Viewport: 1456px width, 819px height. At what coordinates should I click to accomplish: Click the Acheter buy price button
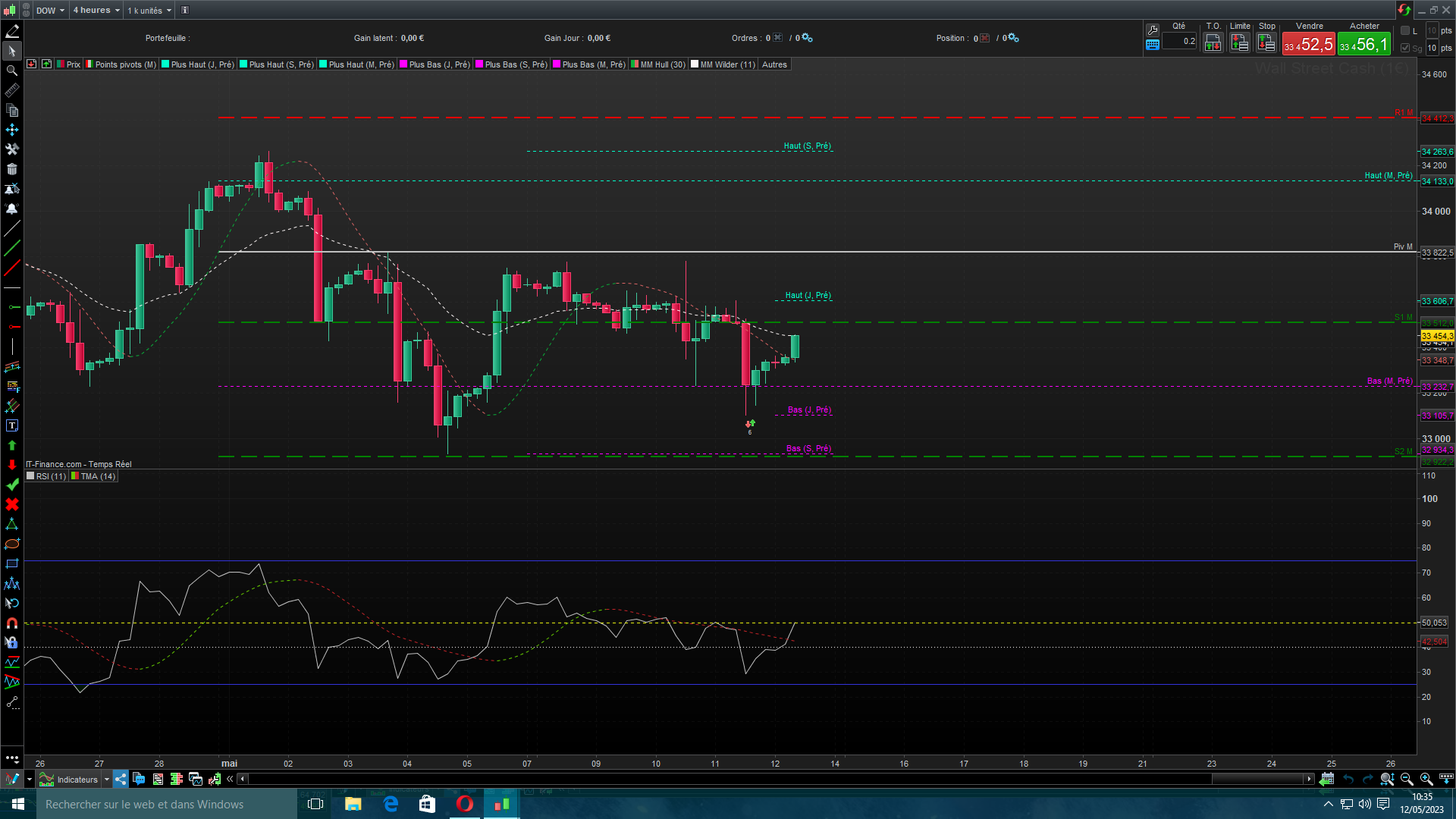[1363, 45]
